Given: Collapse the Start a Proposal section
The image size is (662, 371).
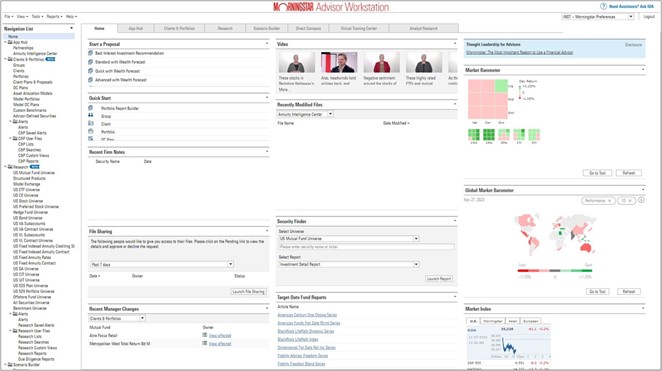Looking at the screenshot, I should [x=267, y=43].
